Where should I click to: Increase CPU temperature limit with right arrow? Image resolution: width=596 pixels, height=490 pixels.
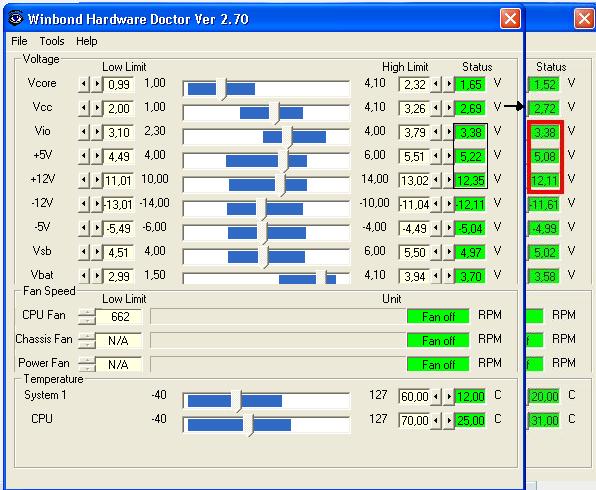pyautogui.click(x=449, y=420)
